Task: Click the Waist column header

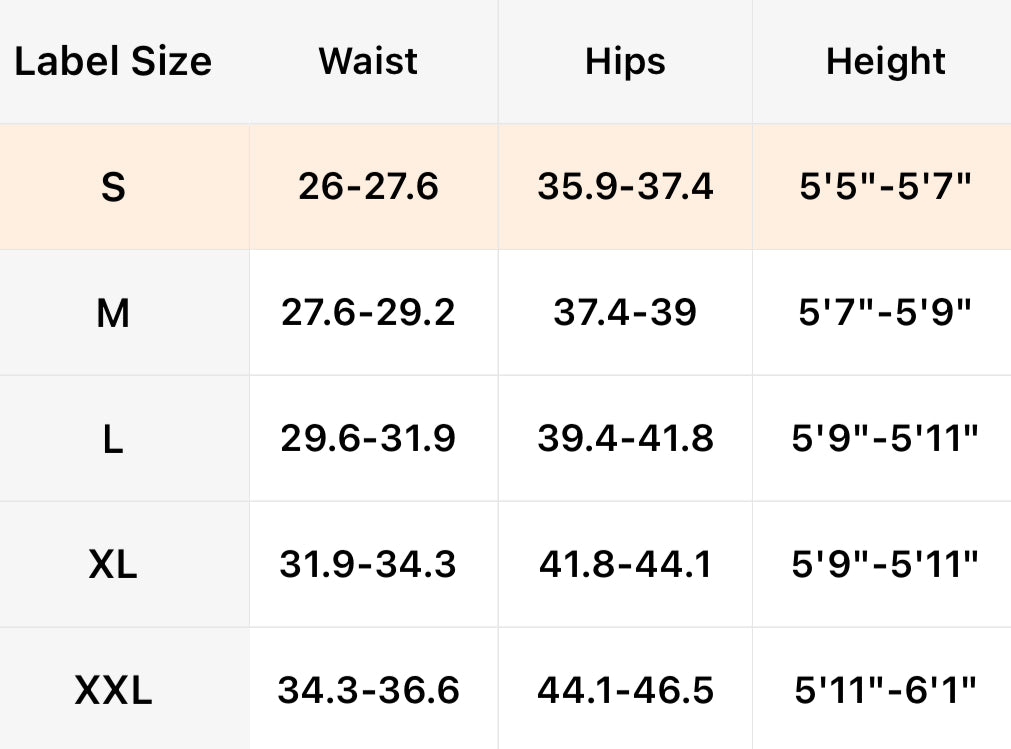Action: (x=366, y=62)
